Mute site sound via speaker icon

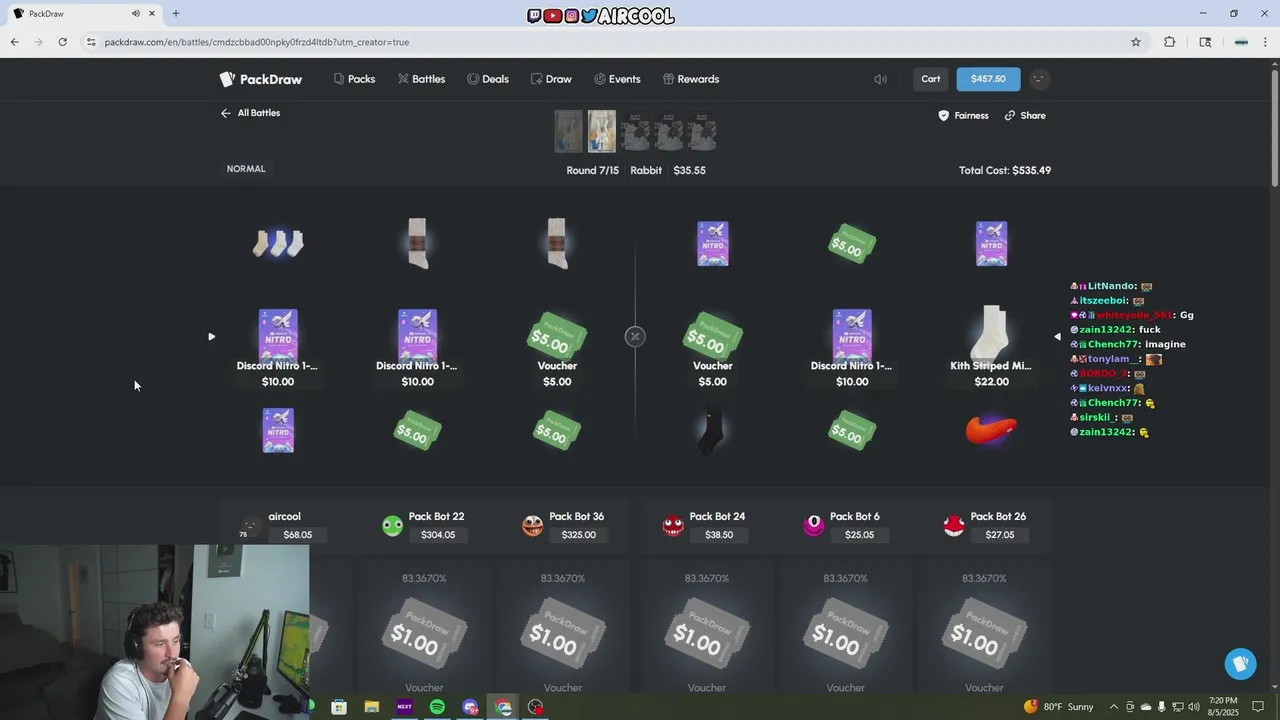tap(880, 79)
